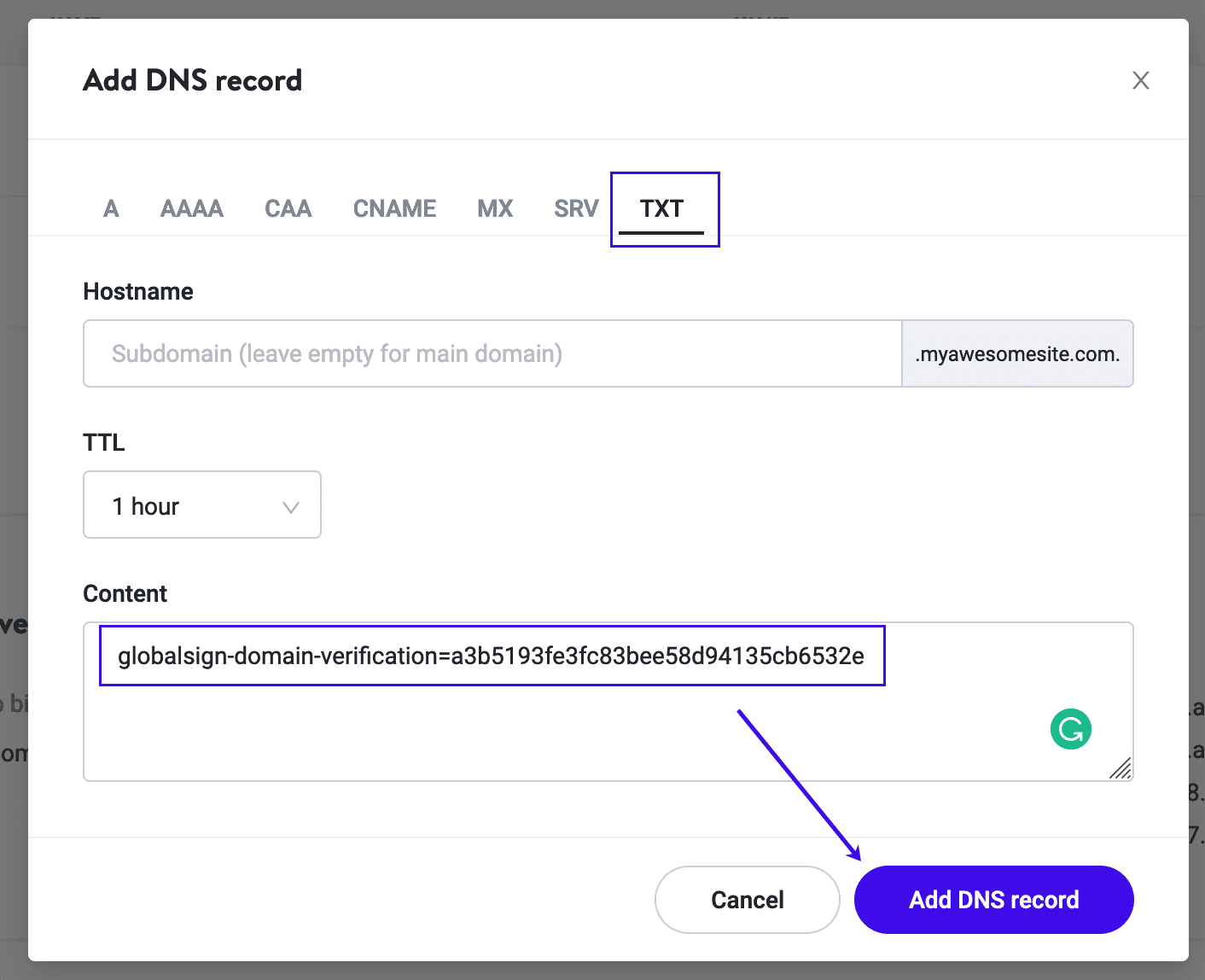The image size is (1205, 980).
Task: Click the TTL dropdown chevron arrow
Action: coord(290,505)
